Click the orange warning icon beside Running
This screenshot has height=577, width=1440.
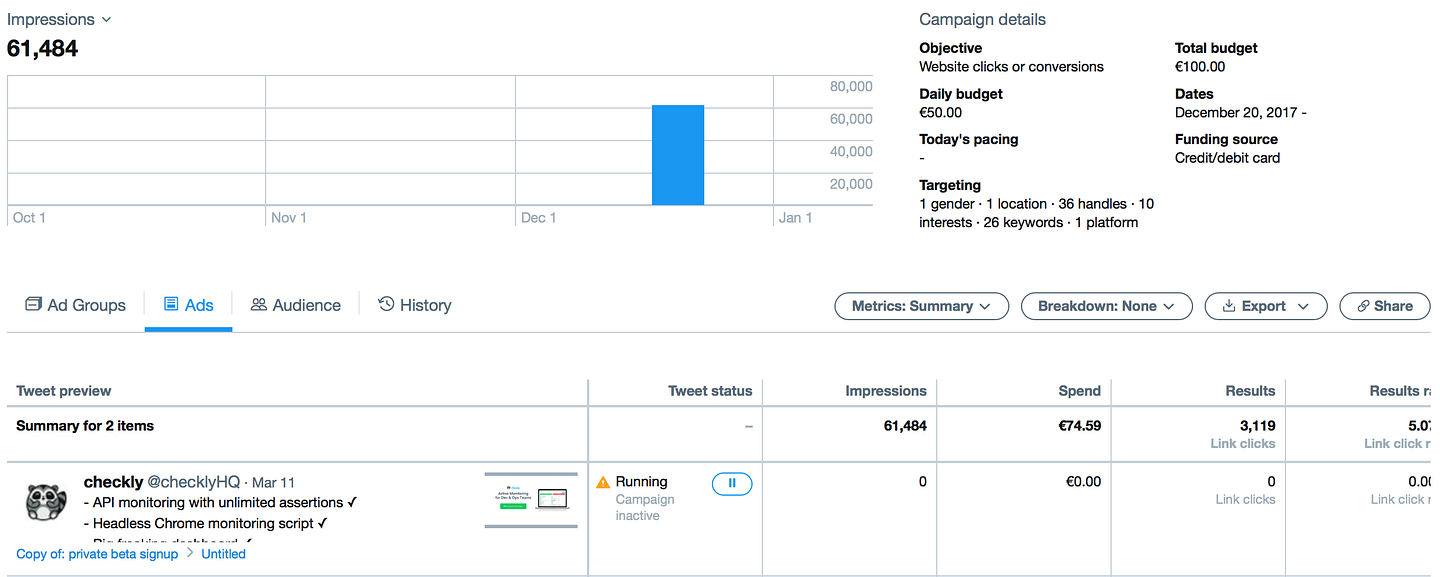coord(603,482)
